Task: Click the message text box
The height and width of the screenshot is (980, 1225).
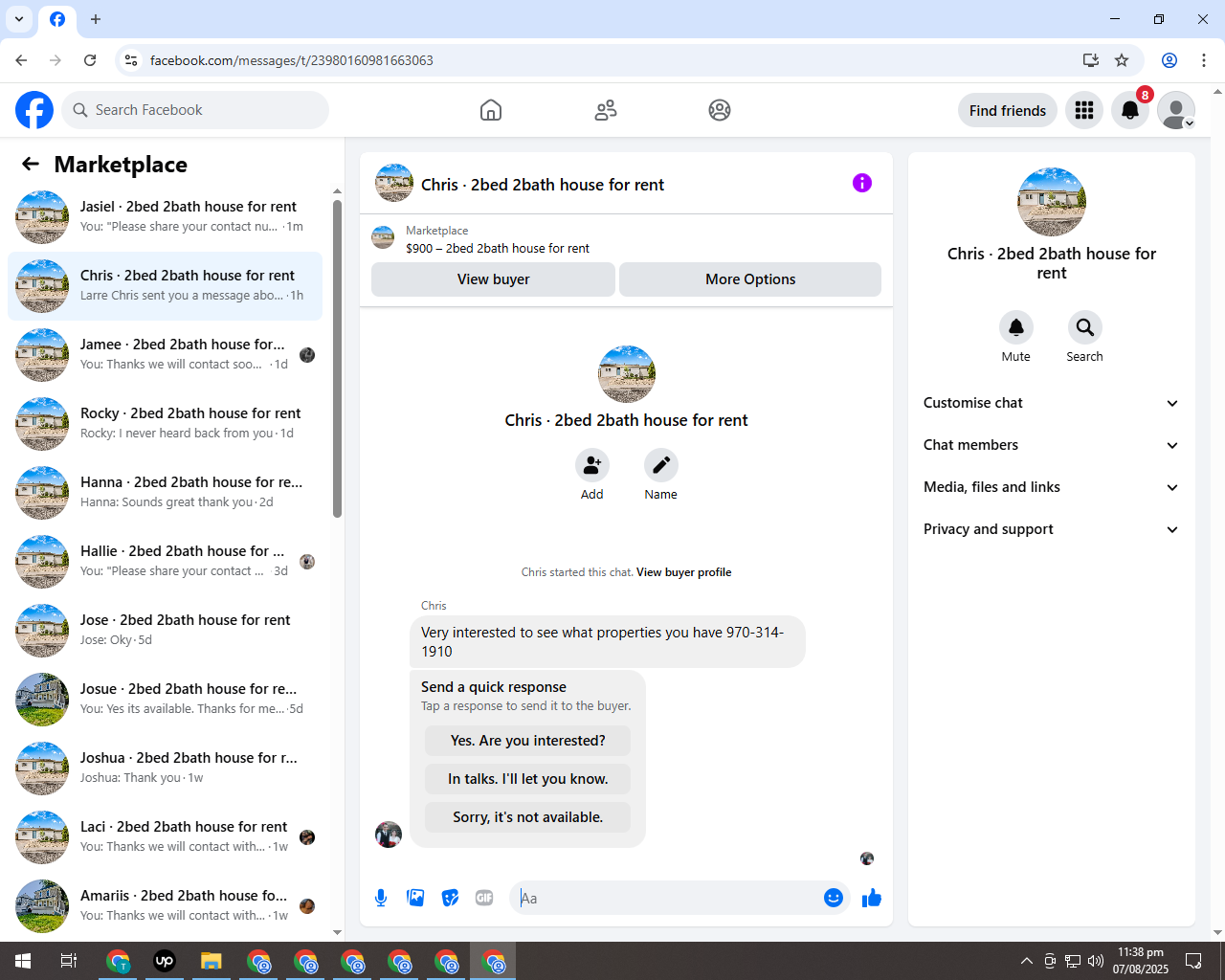Action: pos(668,898)
